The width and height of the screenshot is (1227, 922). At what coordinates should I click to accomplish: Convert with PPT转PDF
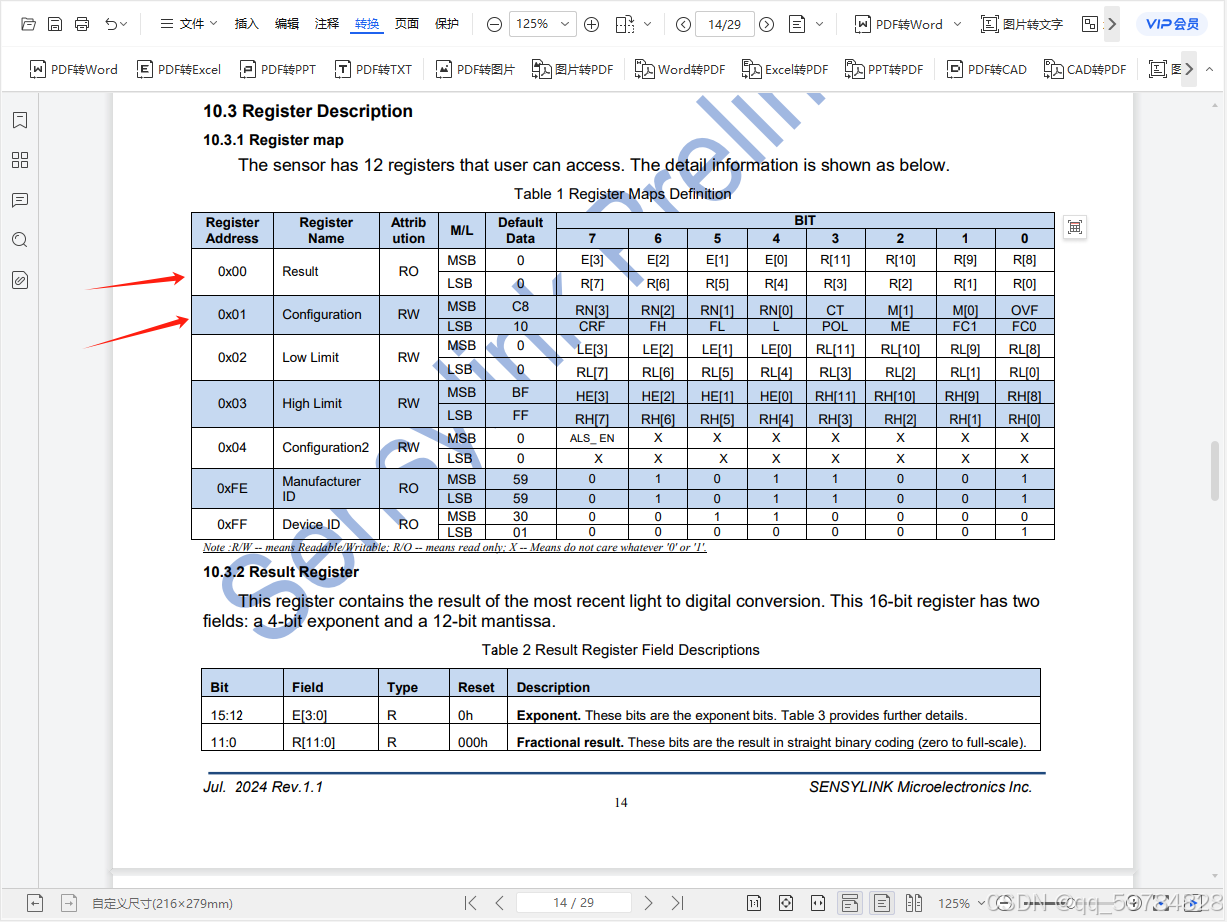[884, 69]
